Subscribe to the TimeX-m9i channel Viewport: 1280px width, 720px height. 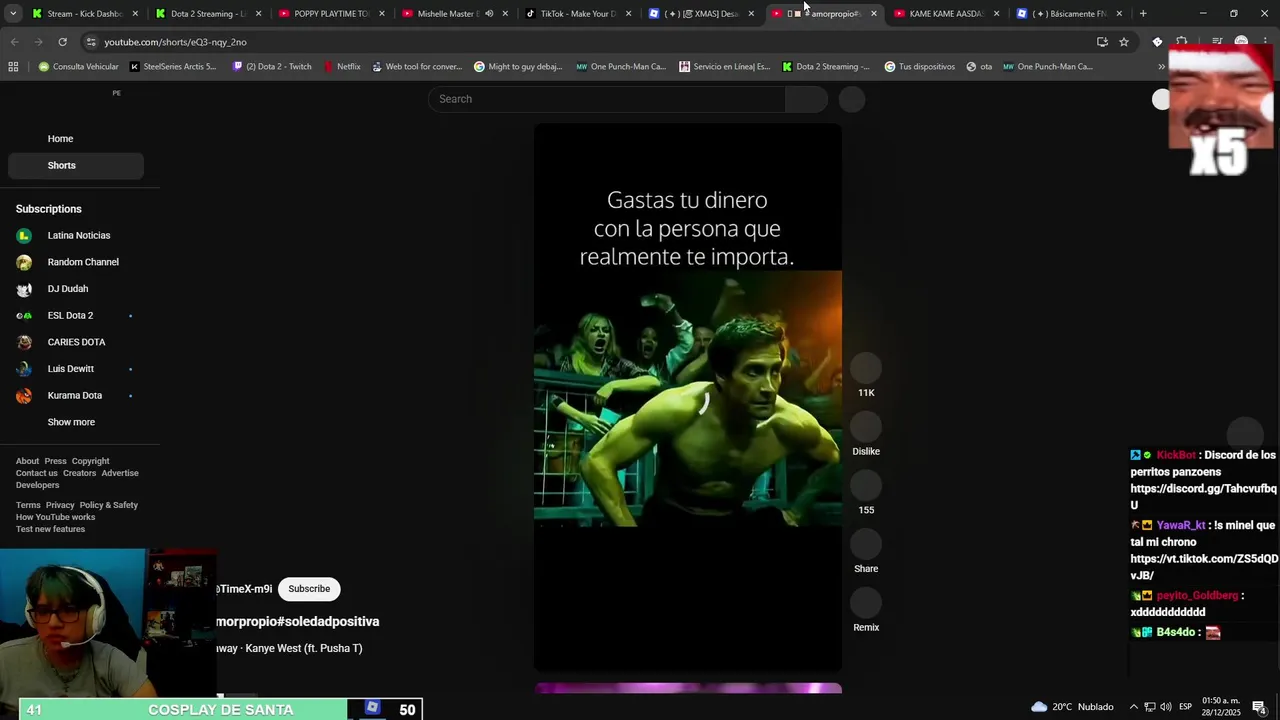tap(309, 589)
